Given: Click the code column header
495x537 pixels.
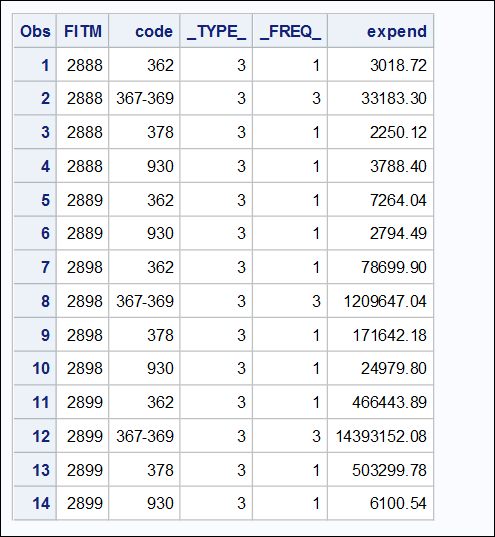Looking at the screenshot, I should pyautogui.click(x=154, y=32).
